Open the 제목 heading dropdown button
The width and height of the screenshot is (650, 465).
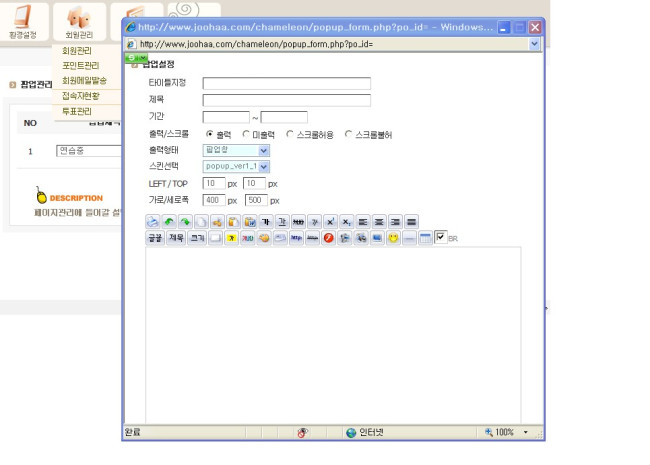176,238
